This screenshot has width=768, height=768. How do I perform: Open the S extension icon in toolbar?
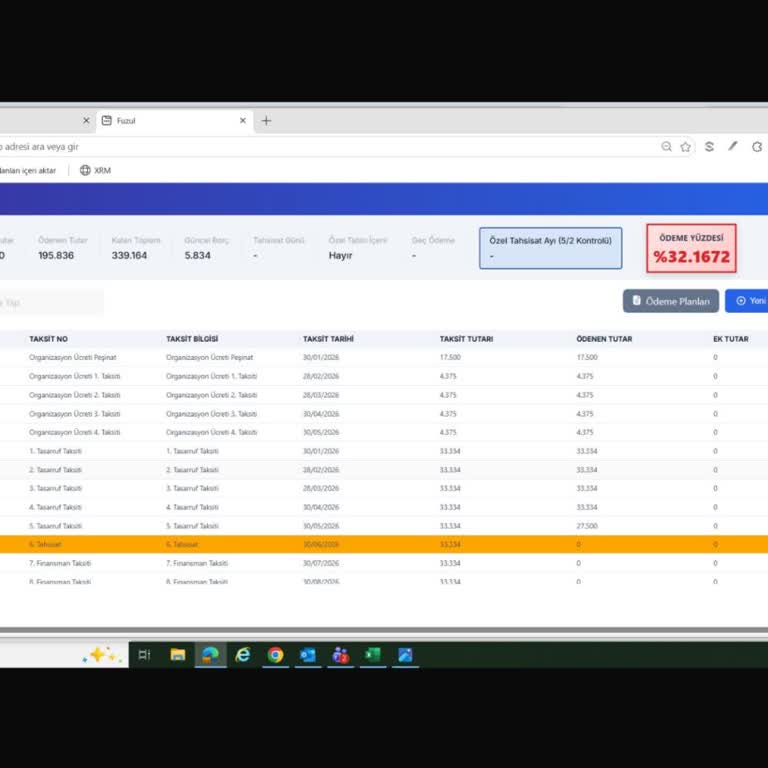point(709,146)
